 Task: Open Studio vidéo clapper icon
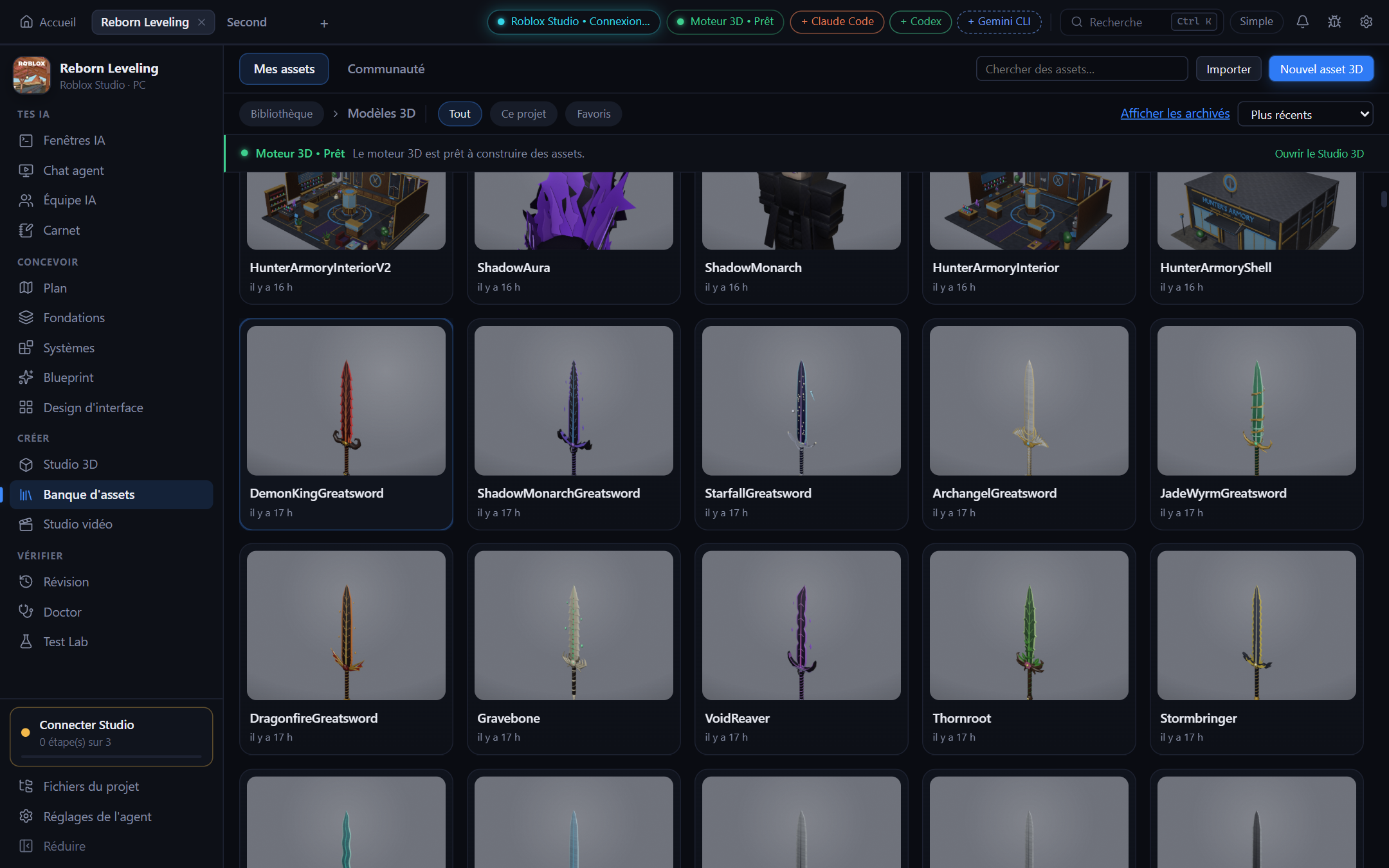click(26, 524)
